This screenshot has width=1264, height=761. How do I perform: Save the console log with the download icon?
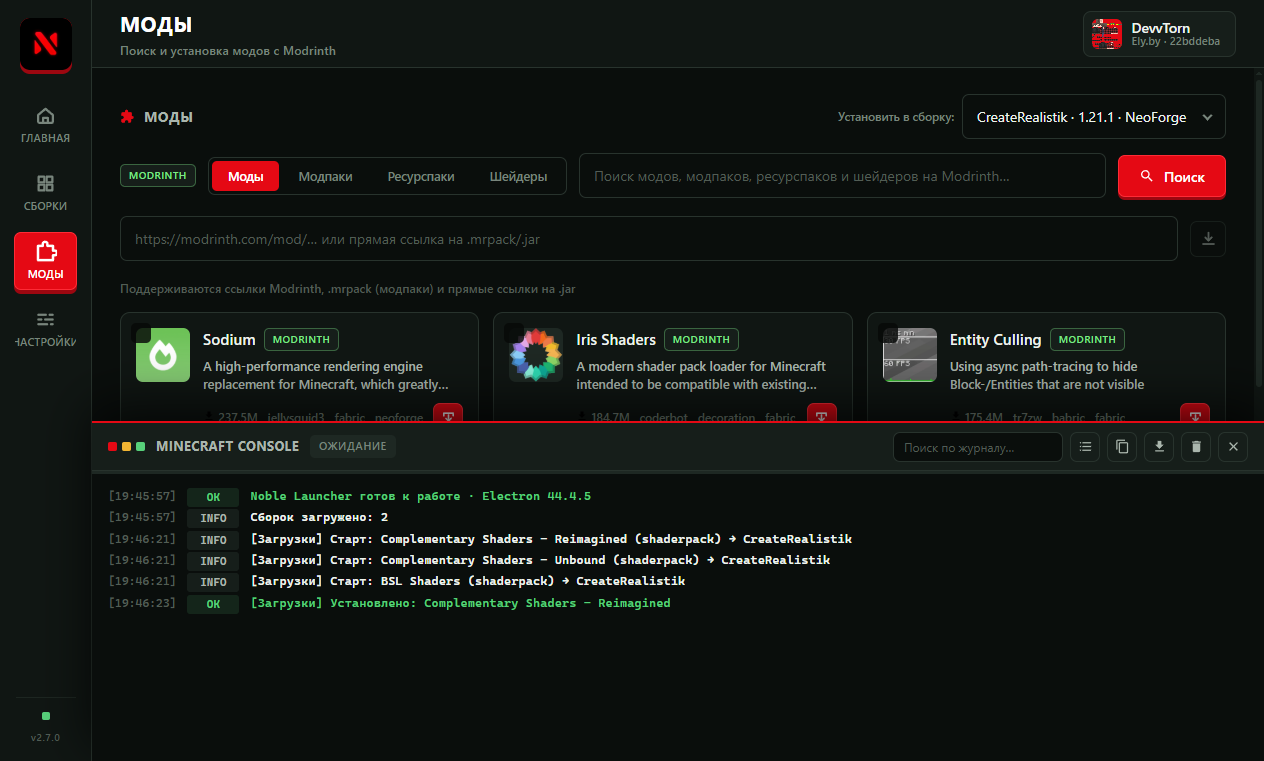point(1159,447)
